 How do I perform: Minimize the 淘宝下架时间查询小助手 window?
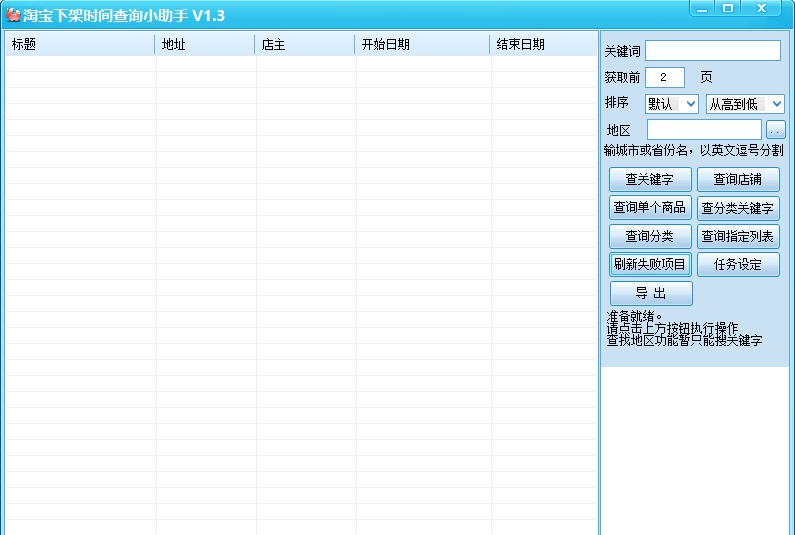point(702,9)
